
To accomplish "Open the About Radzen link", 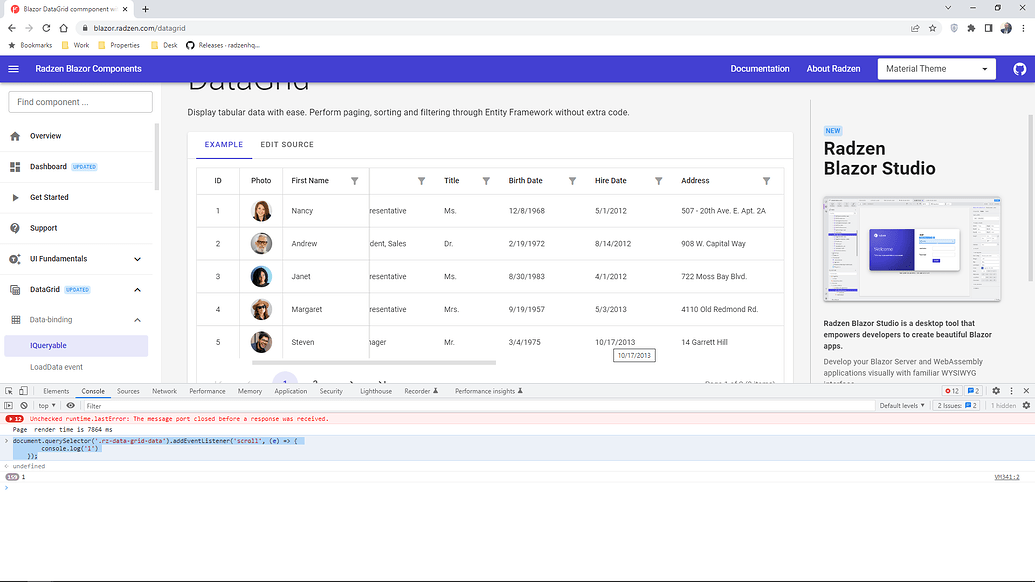I will point(834,69).
